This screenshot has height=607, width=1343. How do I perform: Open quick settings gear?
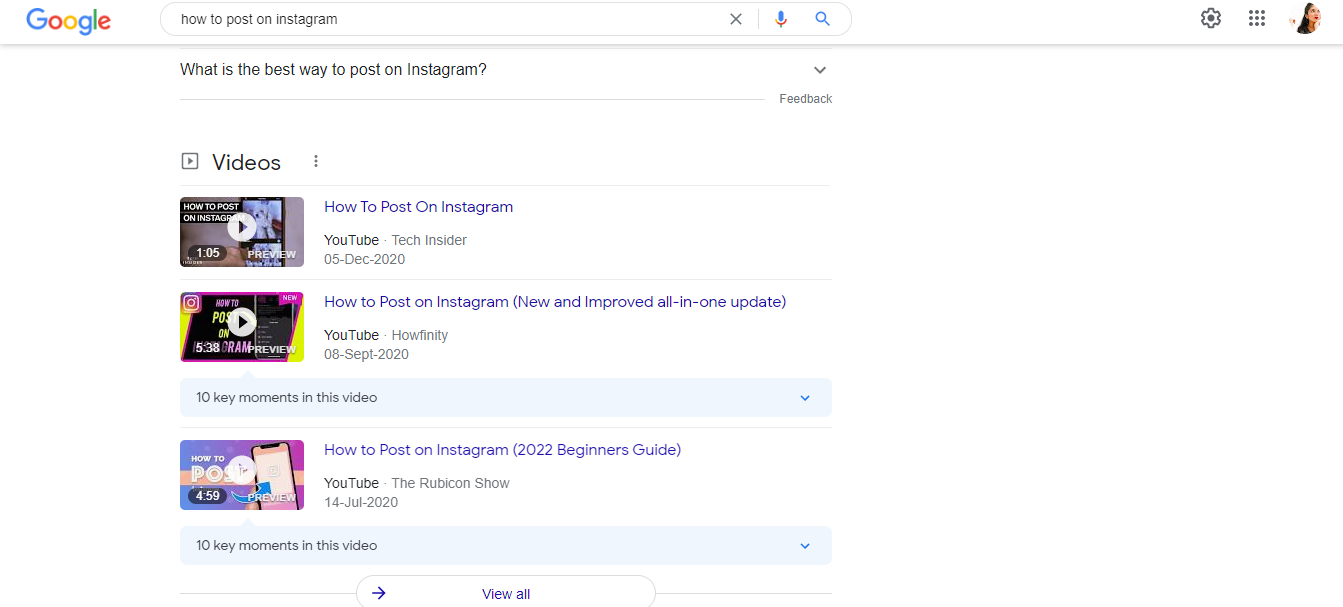[1210, 18]
